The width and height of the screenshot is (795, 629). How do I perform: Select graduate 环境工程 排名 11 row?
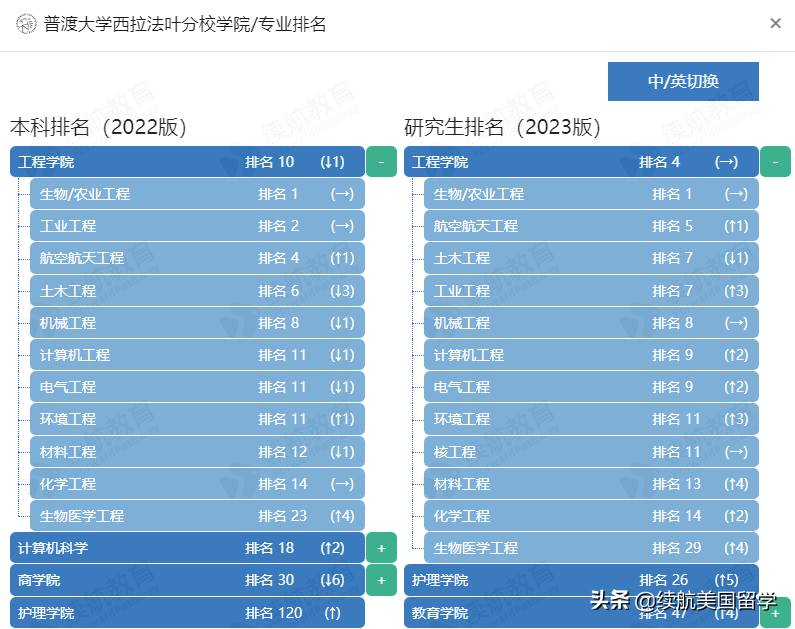591,419
